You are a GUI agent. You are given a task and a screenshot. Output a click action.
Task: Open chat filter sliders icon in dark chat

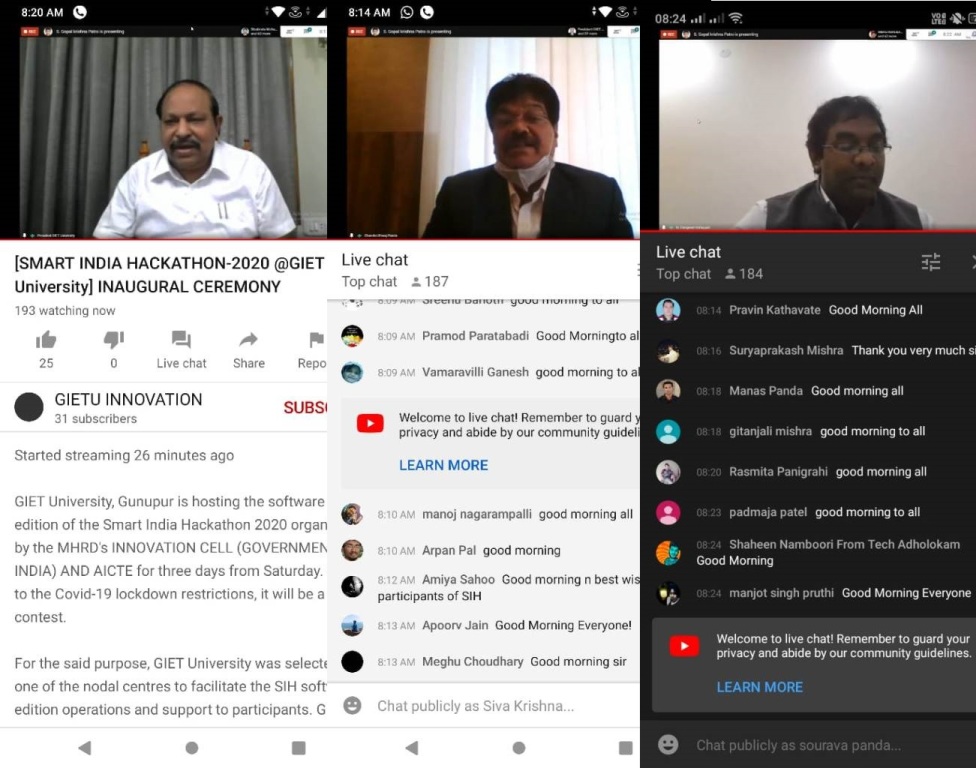pyautogui.click(x=931, y=262)
